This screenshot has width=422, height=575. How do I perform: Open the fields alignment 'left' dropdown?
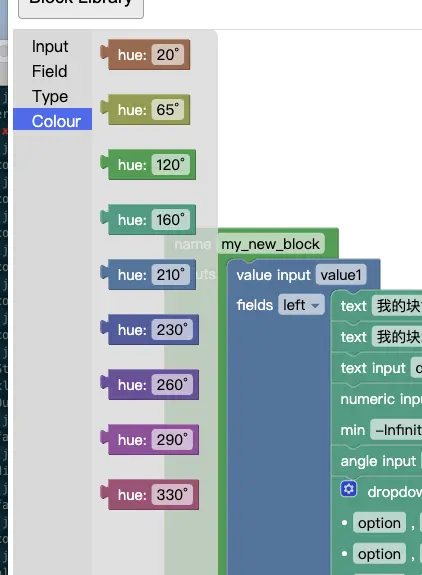click(x=301, y=305)
